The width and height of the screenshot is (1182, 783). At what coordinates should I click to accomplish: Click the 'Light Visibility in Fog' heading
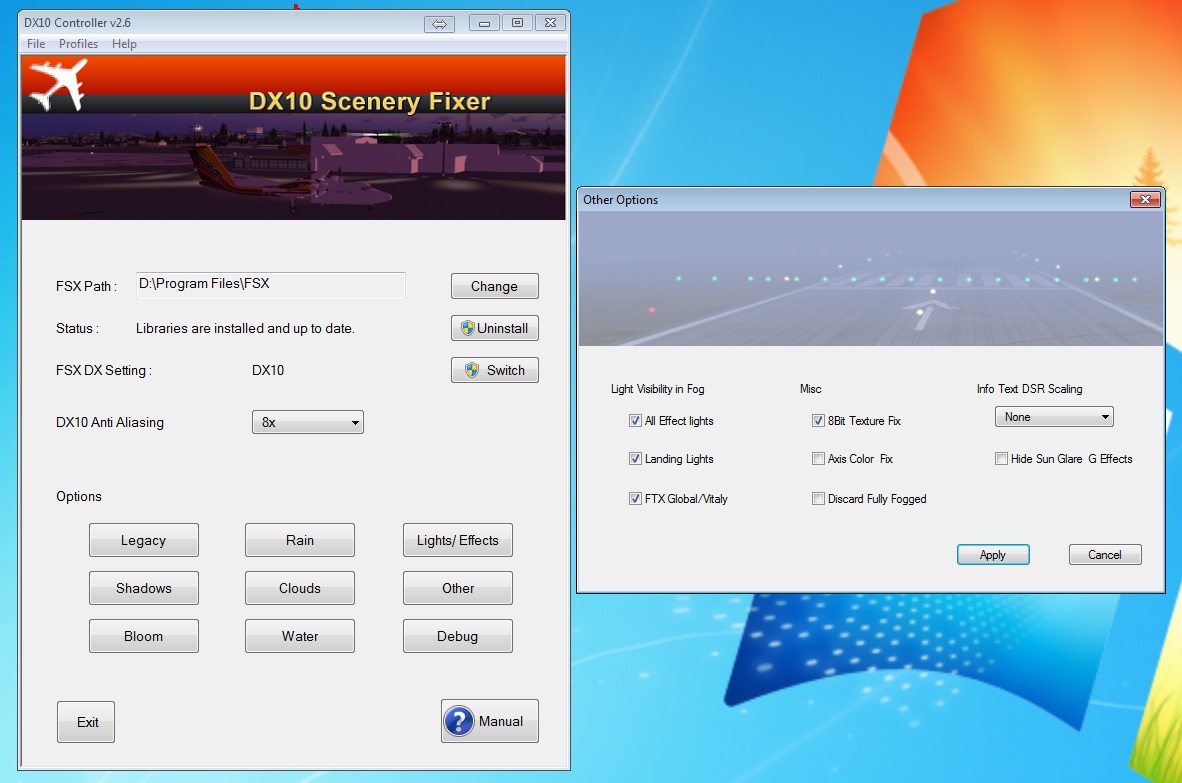pyautogui.click(x=657, y=389)
